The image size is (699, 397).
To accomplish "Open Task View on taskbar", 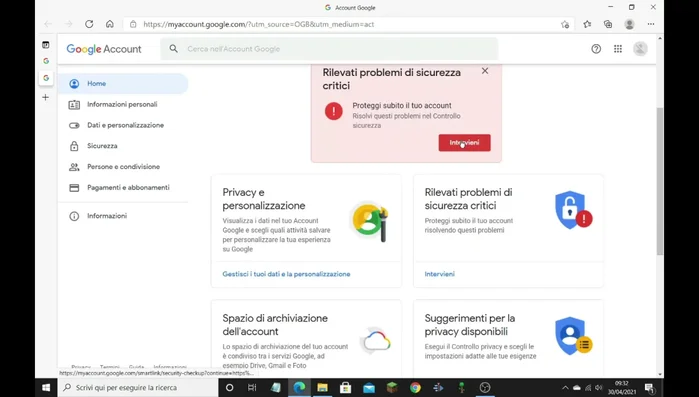I will coord(252,388).
